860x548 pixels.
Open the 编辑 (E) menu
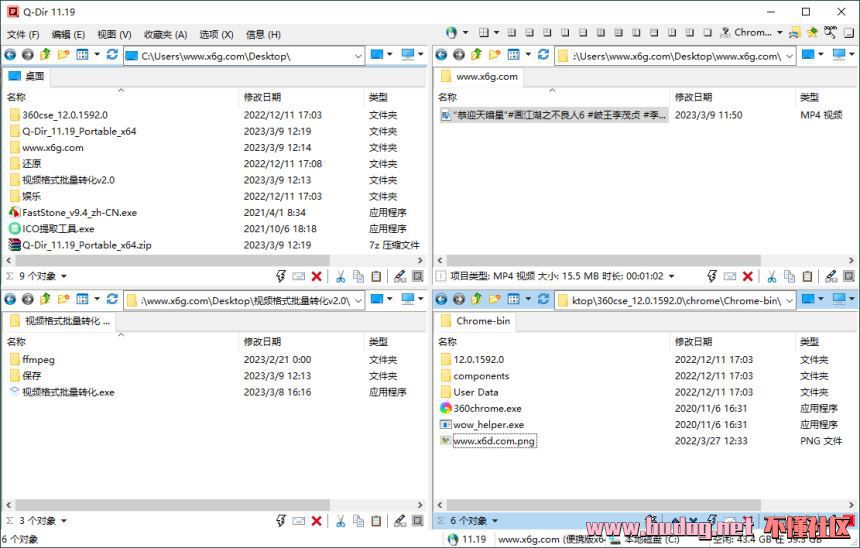coord(68,35)
